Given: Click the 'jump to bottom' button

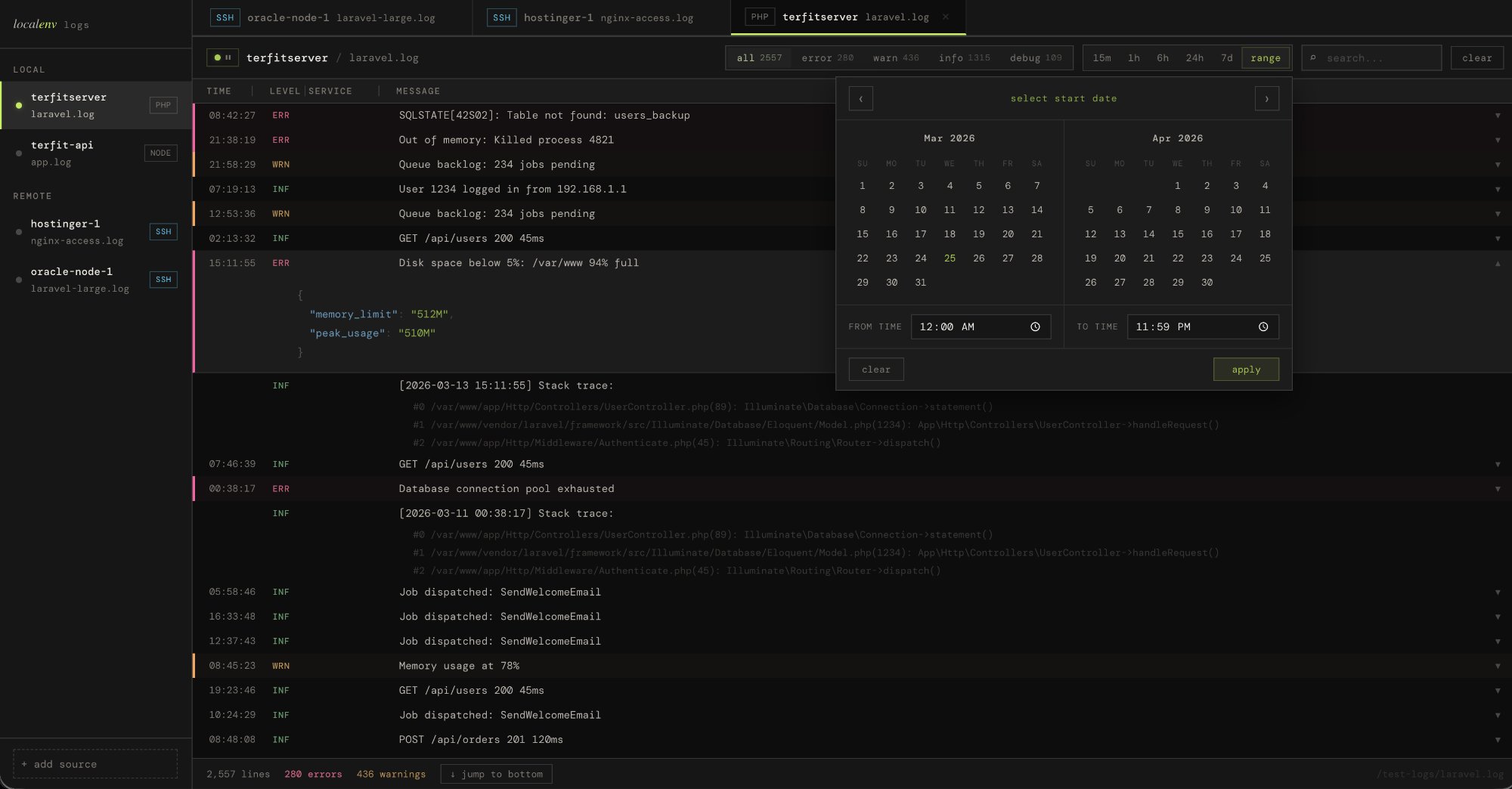Looking at the screenshot, I should 496,774.
